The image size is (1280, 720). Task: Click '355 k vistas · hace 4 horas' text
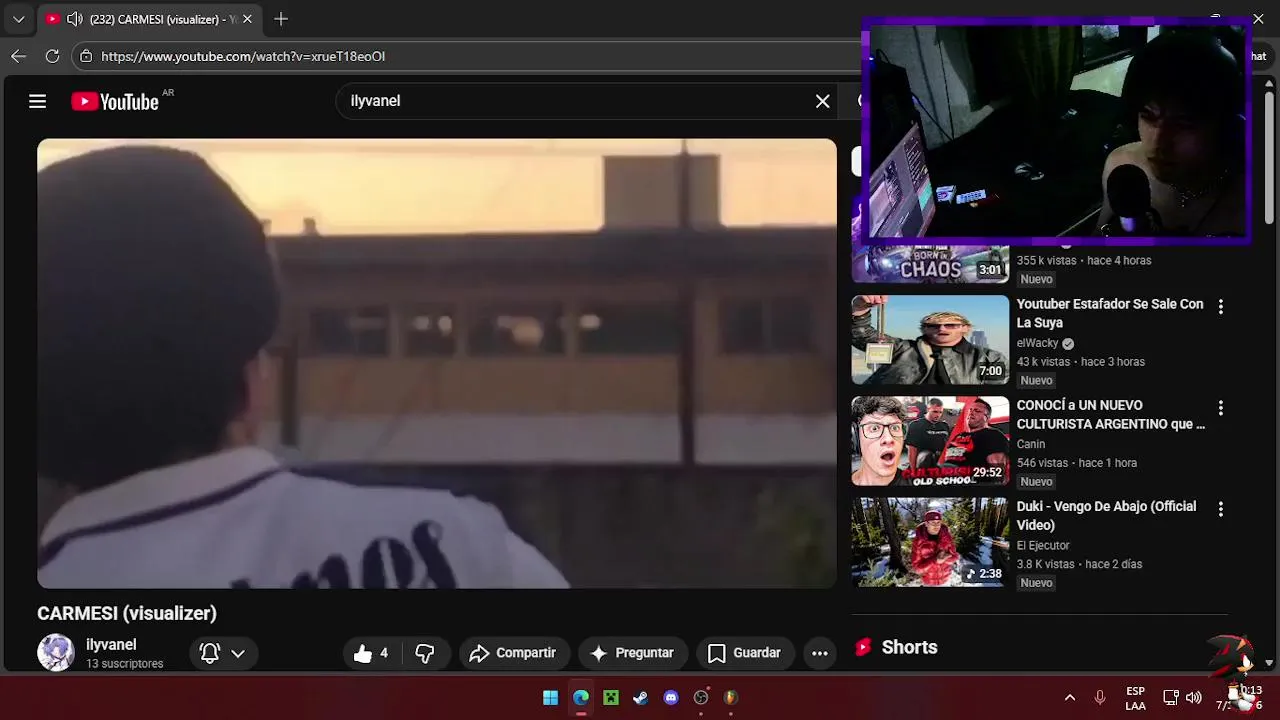point(1084,260)
